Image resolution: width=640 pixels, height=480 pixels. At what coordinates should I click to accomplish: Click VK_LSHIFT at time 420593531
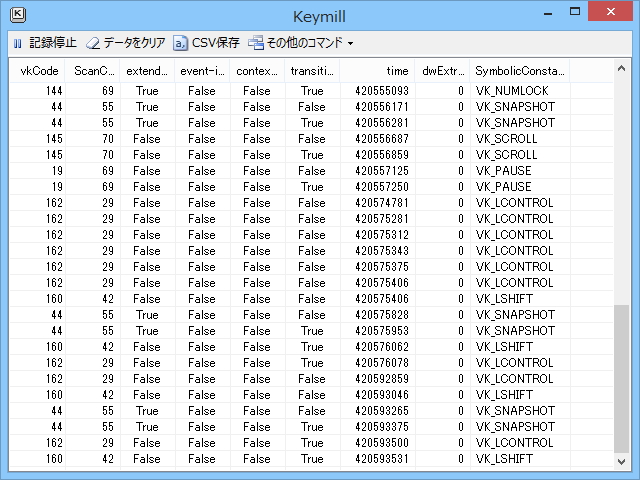click(x=504, y=459)
